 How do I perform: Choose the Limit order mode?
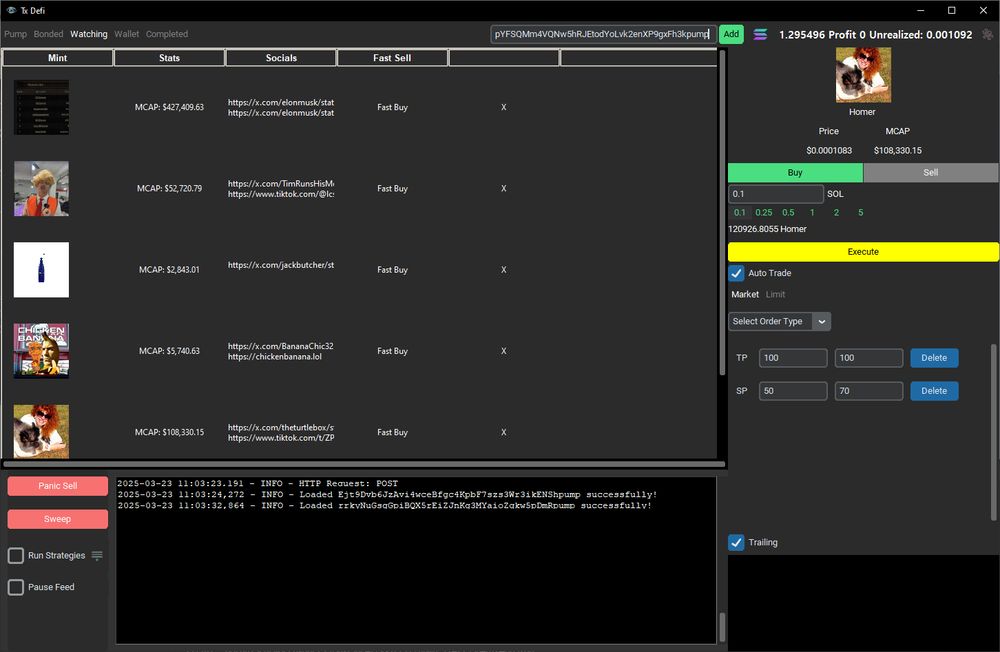click(776, 294)
